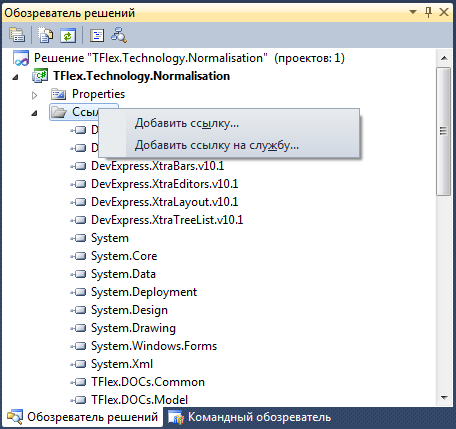Select the bold TFlex.Technology.Normalisation project name
Screen dimensions: 456x429
click(x=141, y=76)
